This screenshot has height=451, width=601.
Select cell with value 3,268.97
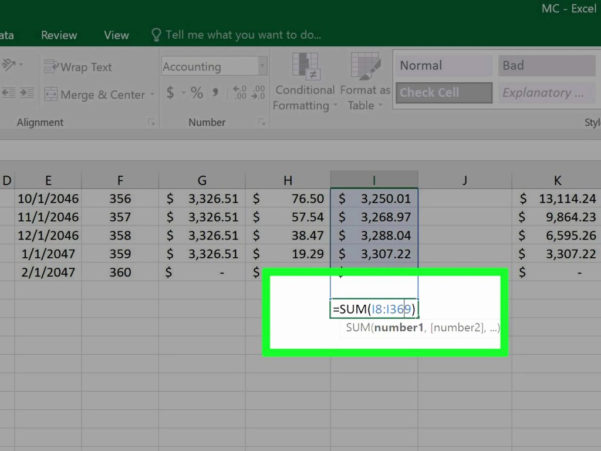point(374,217)
